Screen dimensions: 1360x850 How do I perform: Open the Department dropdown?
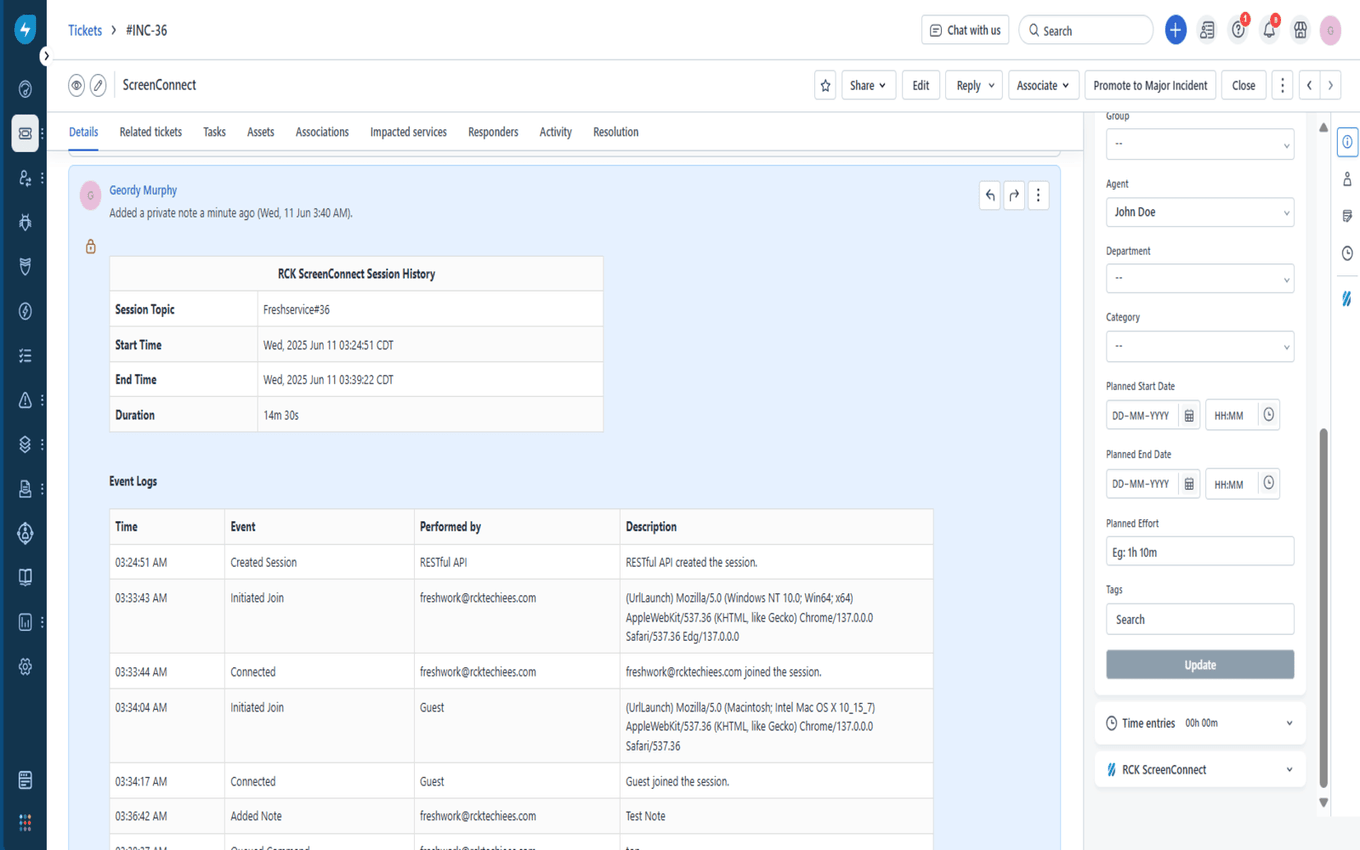[x=1200, y=278]
